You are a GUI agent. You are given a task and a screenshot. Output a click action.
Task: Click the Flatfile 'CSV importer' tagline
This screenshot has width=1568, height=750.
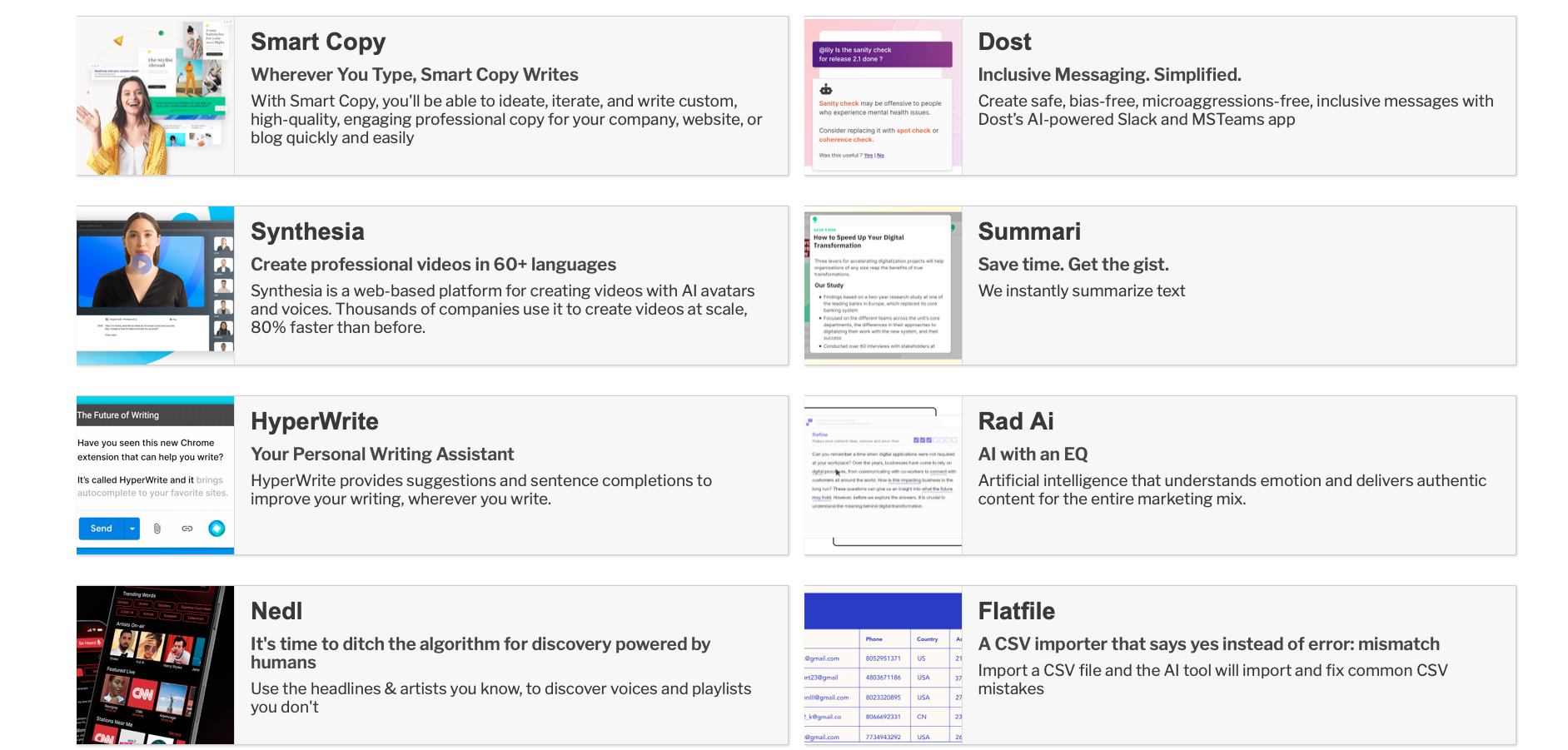point(1209,644)
